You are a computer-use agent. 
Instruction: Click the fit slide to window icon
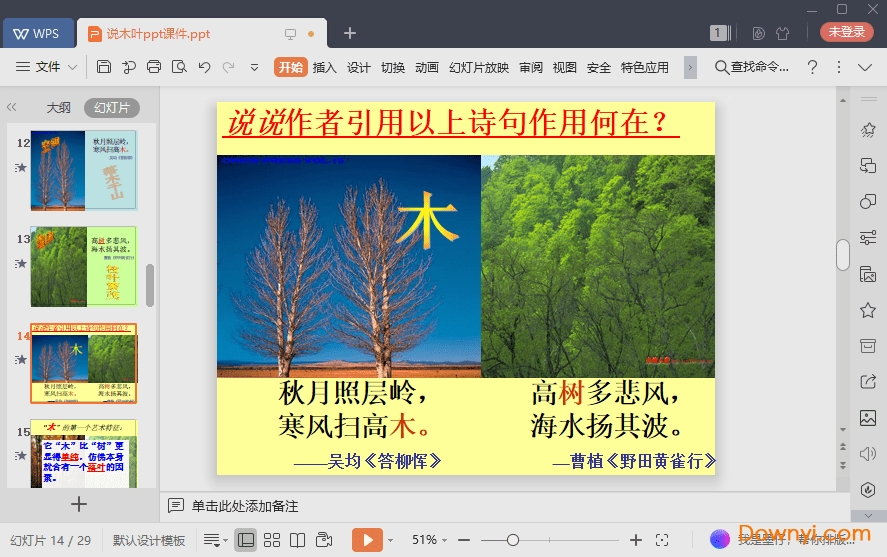pos(662,540)
